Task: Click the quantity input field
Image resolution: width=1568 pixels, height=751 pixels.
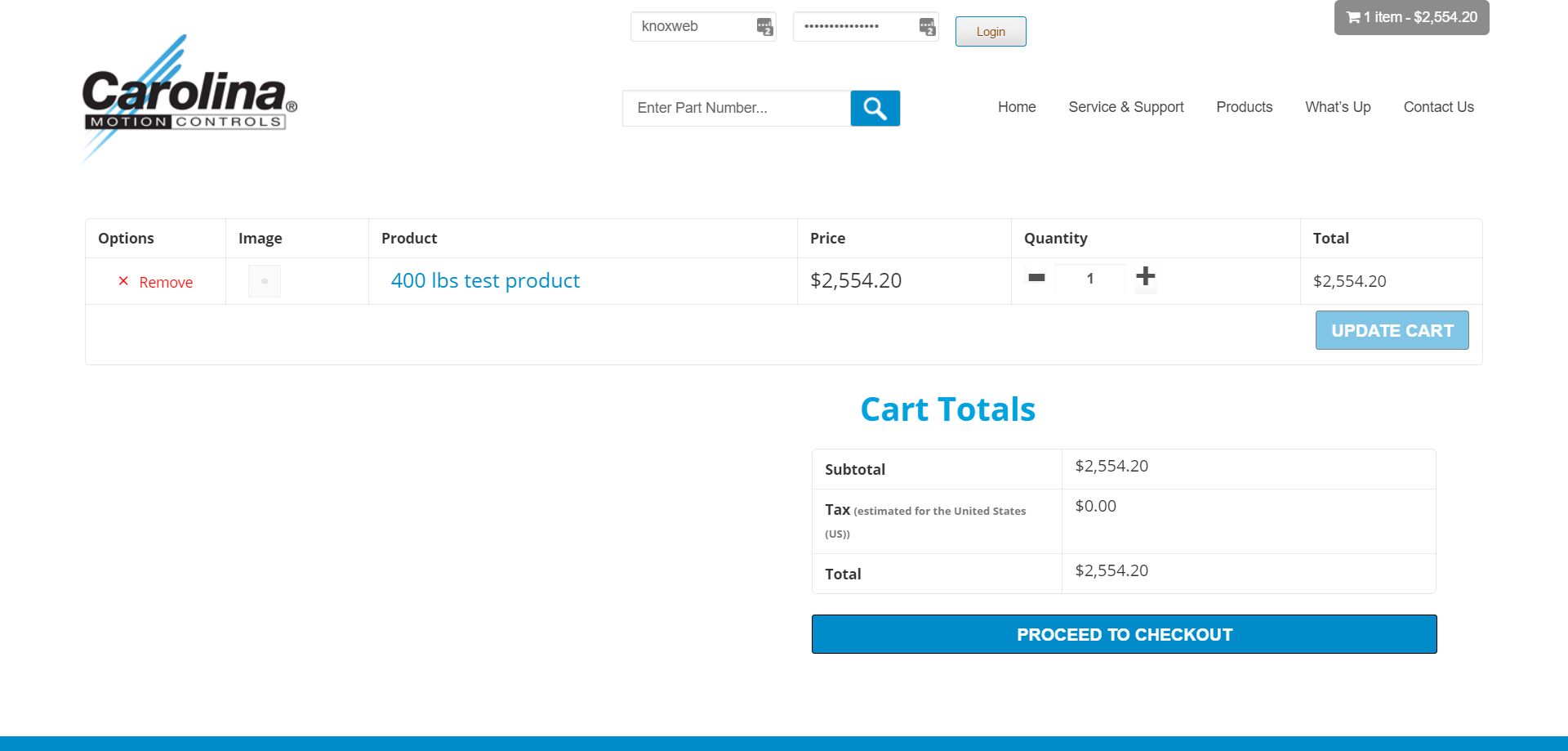Action: point(1089,279)
